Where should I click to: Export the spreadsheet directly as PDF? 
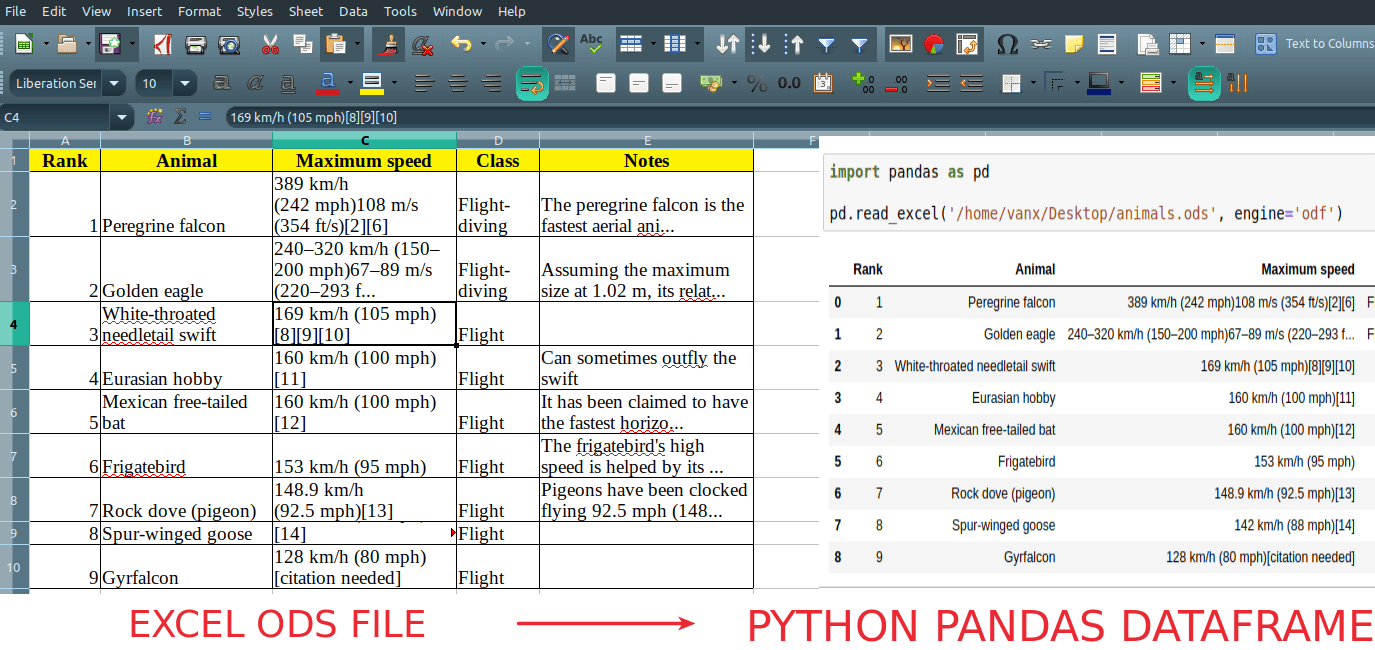click(x=160, y=44)
